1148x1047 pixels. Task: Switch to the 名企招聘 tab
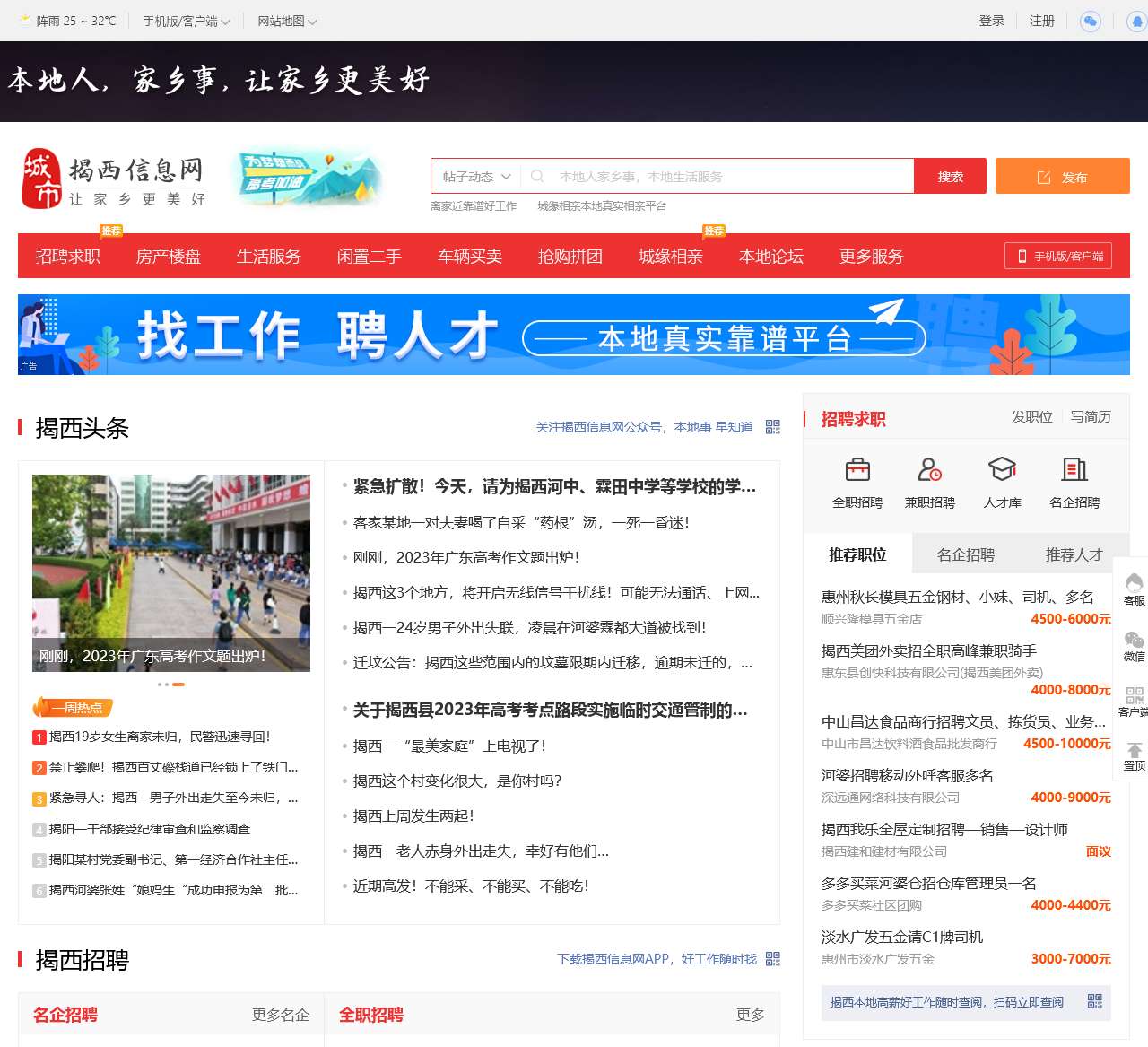tap(966, 554)
